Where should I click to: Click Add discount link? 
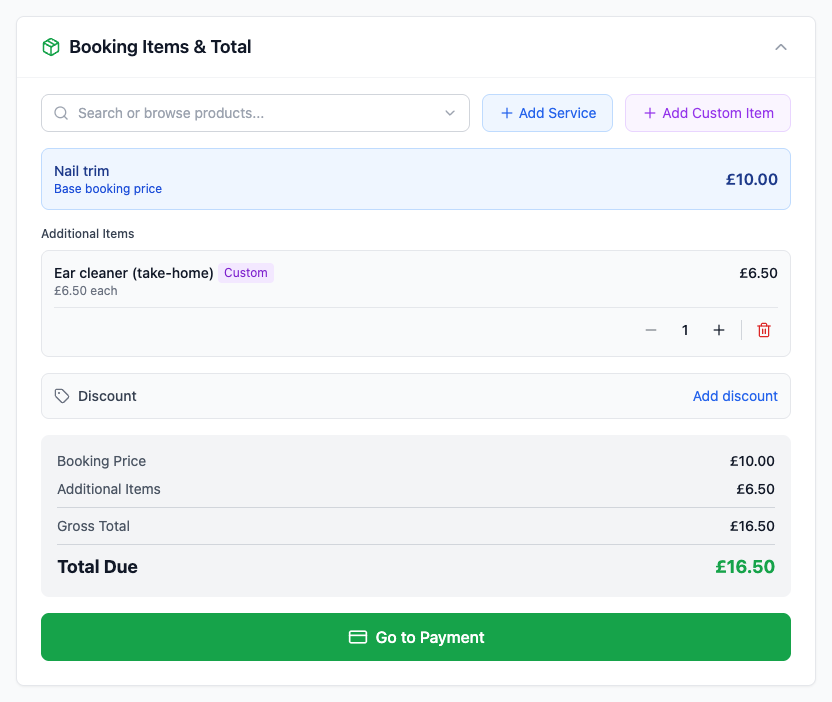735,396
